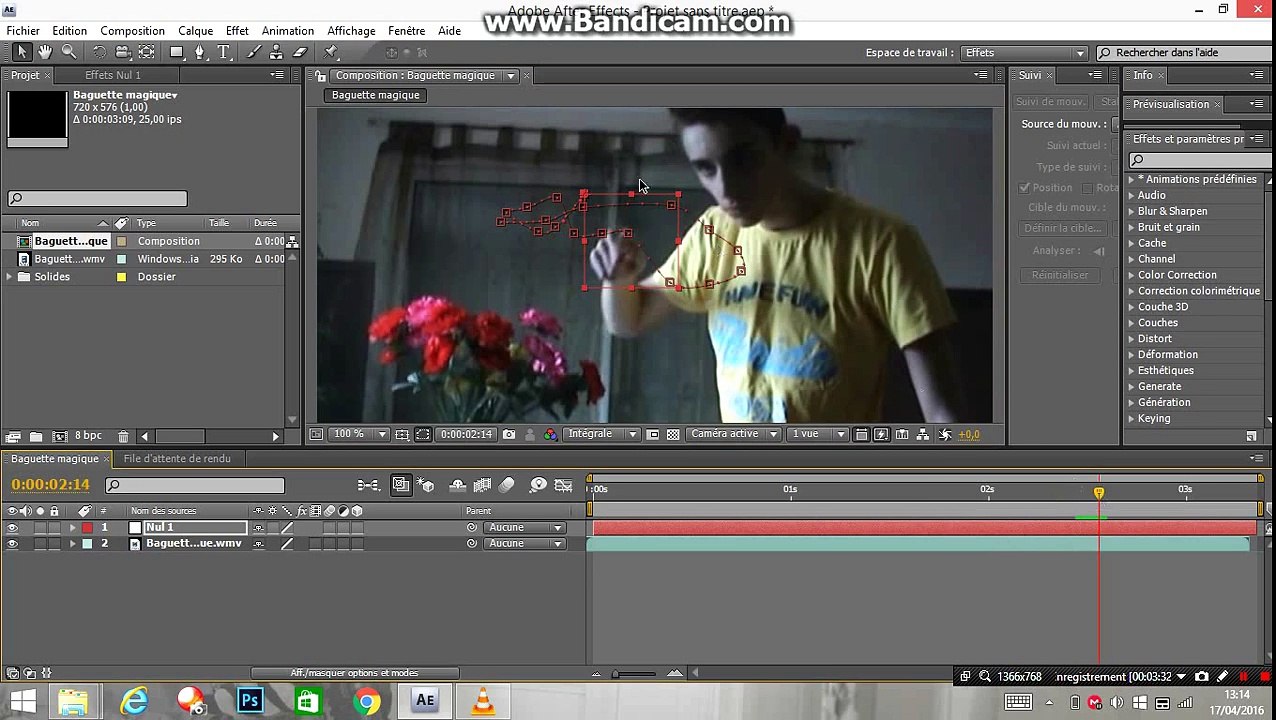Image resolution: width=1276 pixels, height=720 pixels.
Task: Click the Baguette magique breadcrumb button
Action: pos(375,95)
